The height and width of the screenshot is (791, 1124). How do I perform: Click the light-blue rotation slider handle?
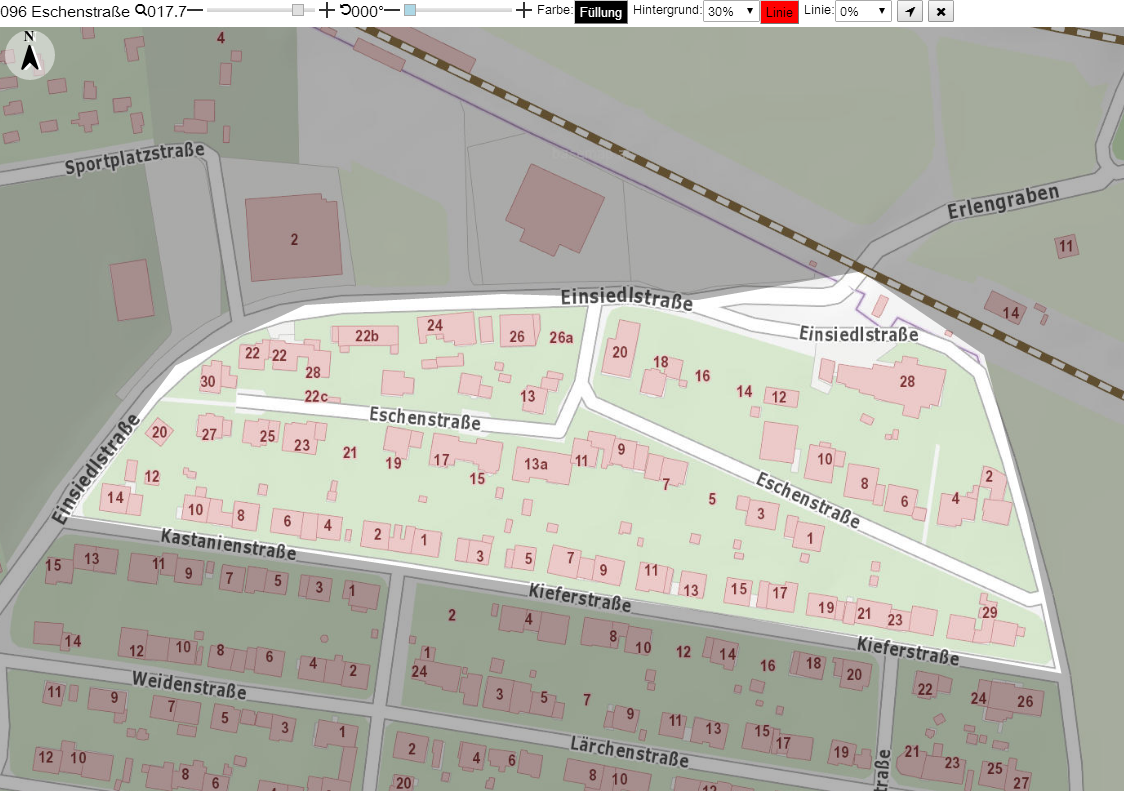pos(410,10)
